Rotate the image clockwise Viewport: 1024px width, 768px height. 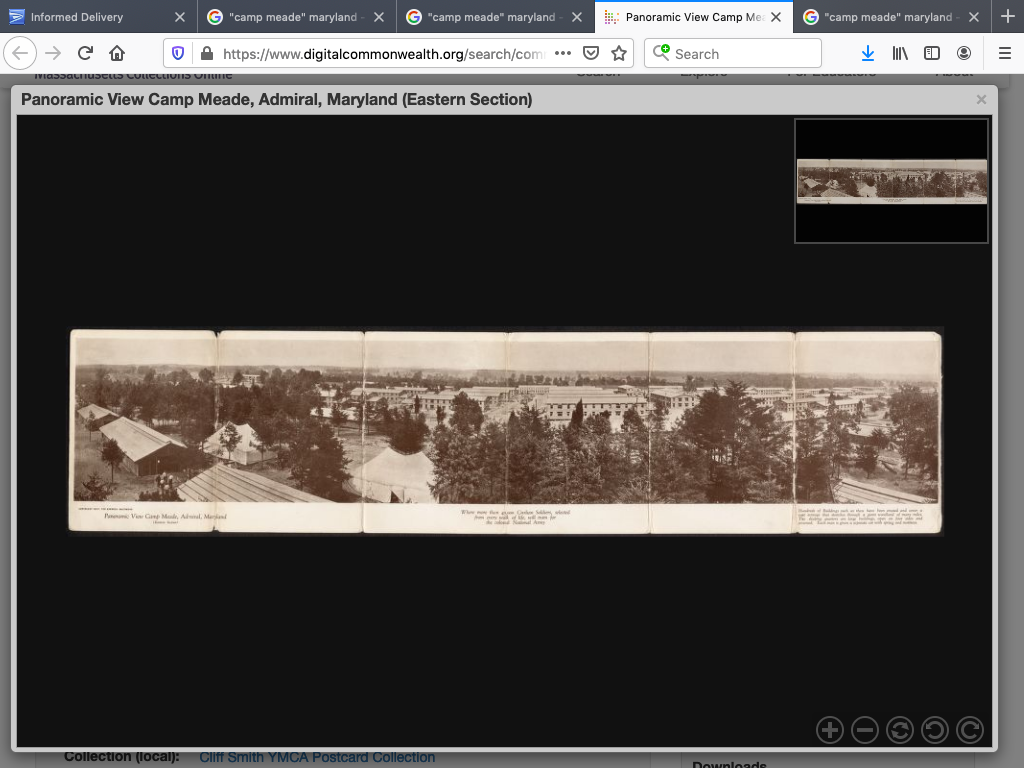[x=969, y=730]
